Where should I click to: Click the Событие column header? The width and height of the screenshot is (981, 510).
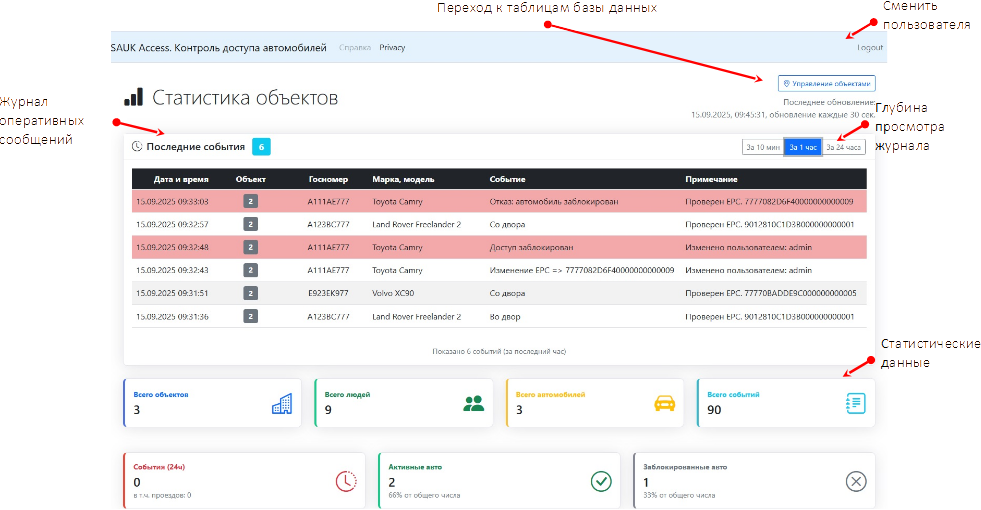(x=507, y=179)
